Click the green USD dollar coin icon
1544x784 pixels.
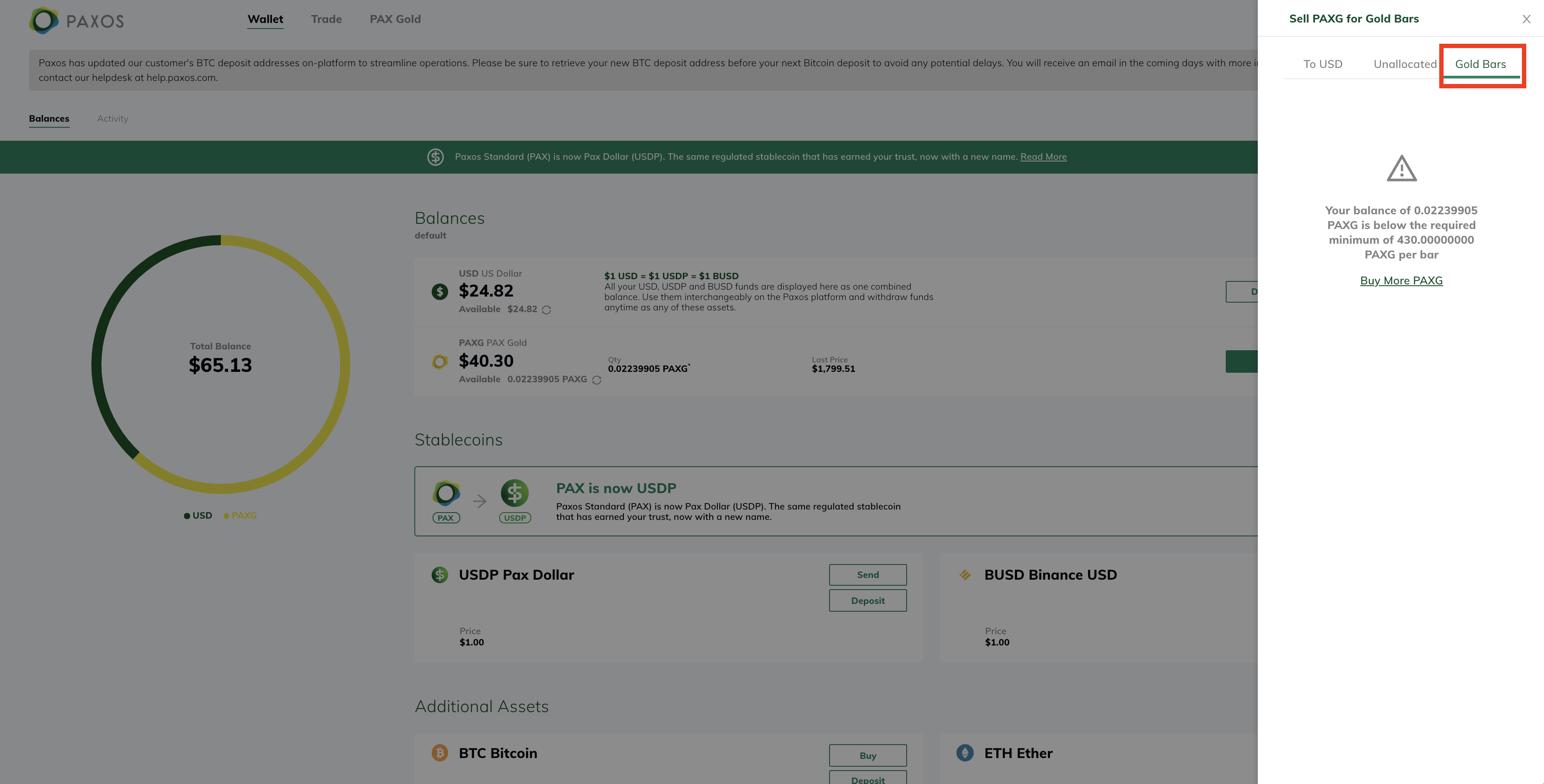(x=439, y=292)
